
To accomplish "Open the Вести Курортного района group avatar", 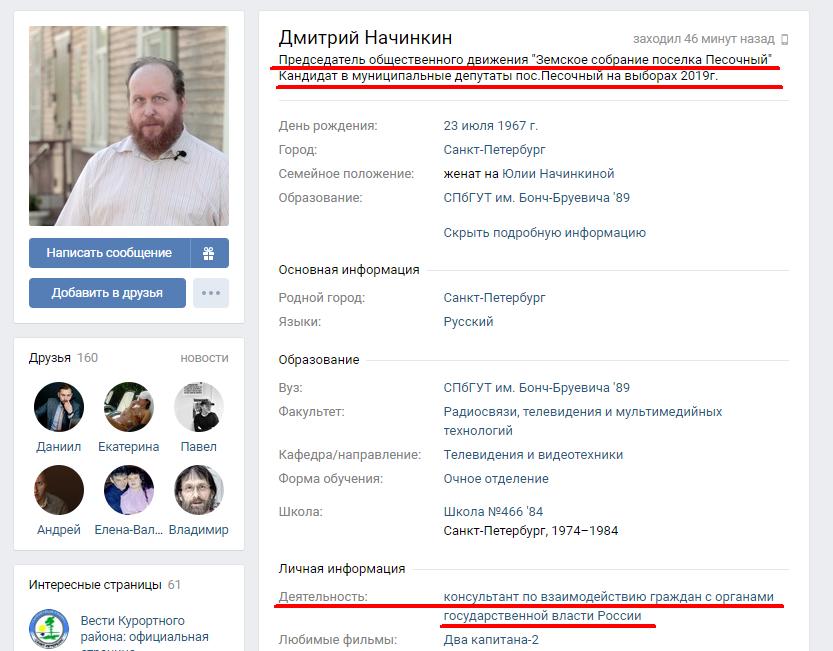I will (x=49, y=629).
